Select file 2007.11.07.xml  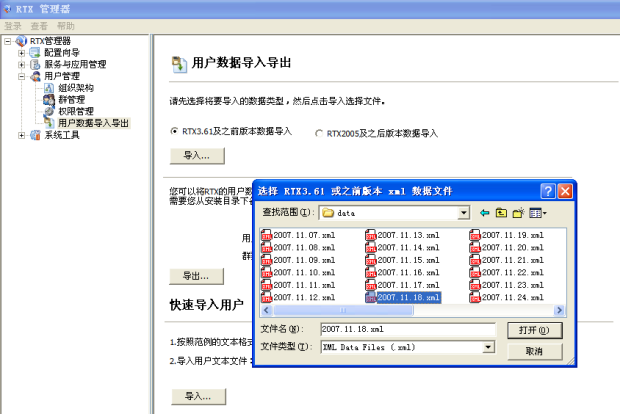point(301,234)
